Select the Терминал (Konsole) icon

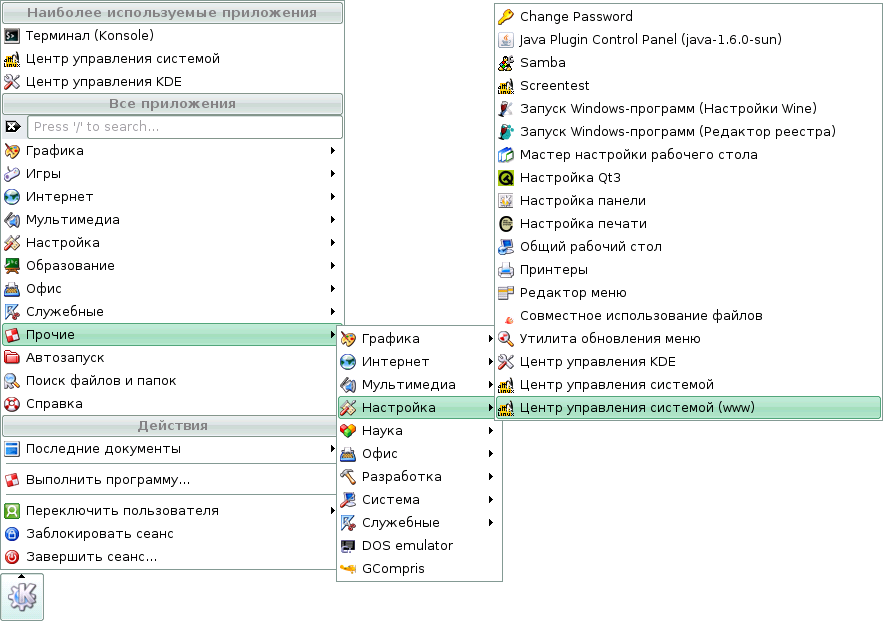click(12, 35)
